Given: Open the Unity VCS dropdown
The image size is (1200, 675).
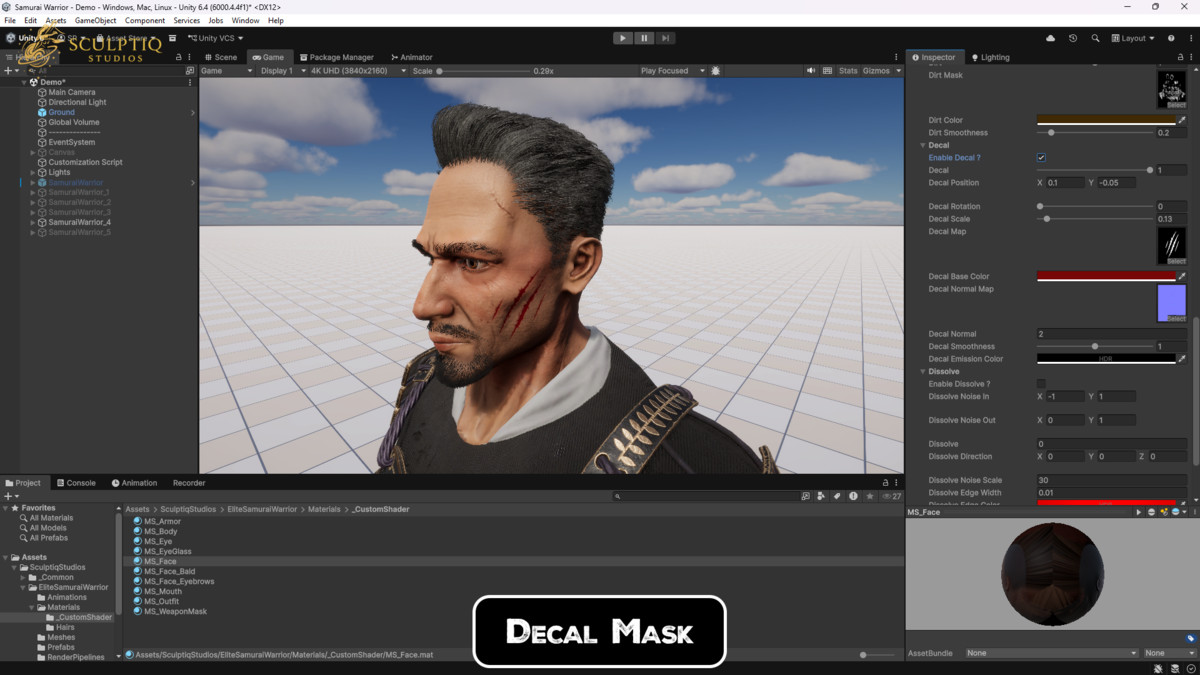Looking at the screenshot, I should [216, 38].
